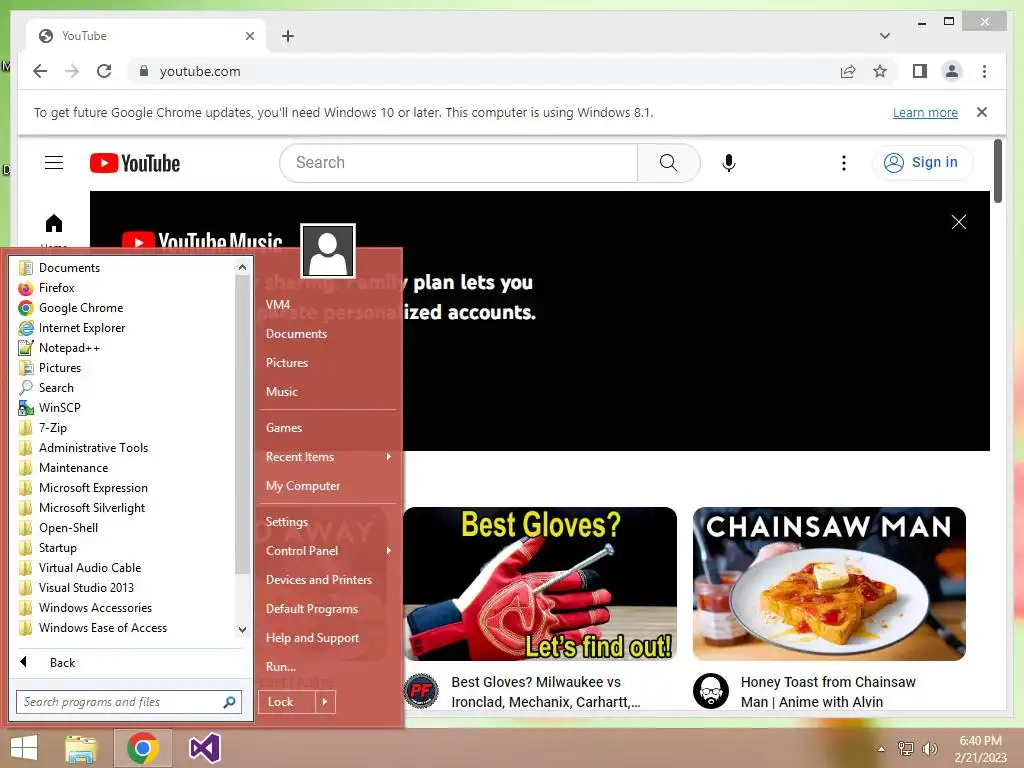
Task: Bookmark this tab with star icon
Action: (x=880, y=71)
